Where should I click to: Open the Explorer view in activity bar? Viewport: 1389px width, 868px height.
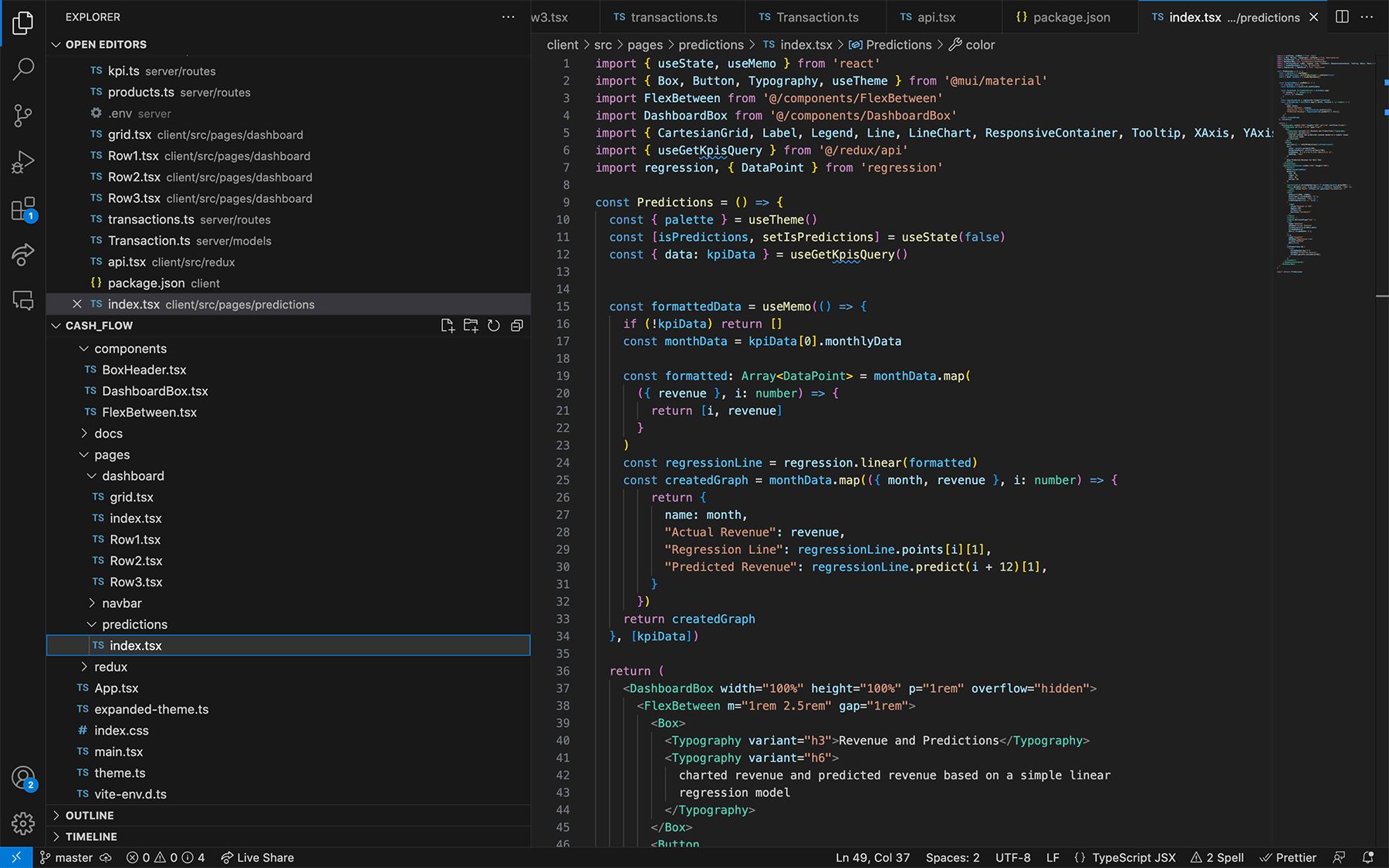tap(23, 23)
